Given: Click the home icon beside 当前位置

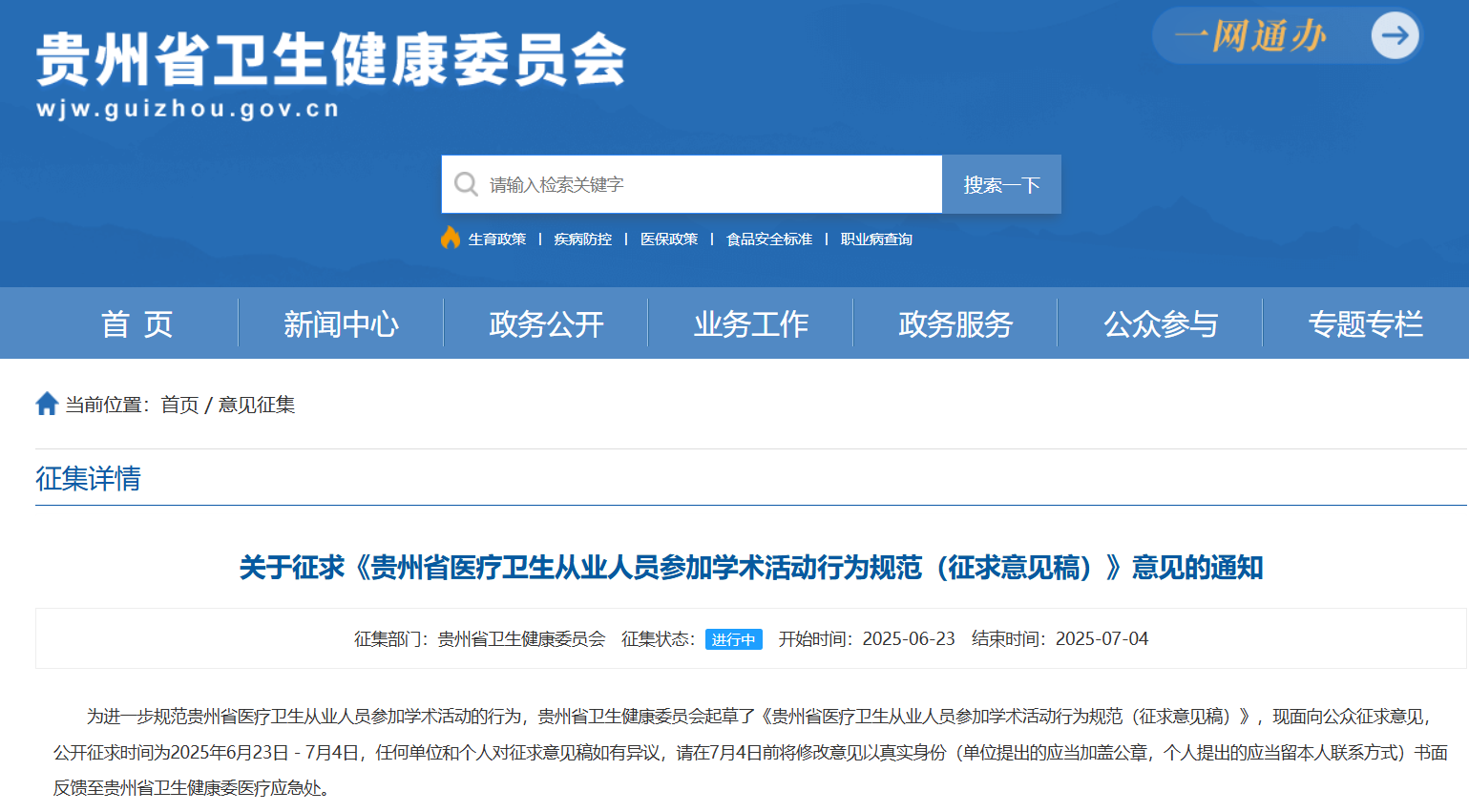Looking at the screenshot, I should click(x=47, y=404).
